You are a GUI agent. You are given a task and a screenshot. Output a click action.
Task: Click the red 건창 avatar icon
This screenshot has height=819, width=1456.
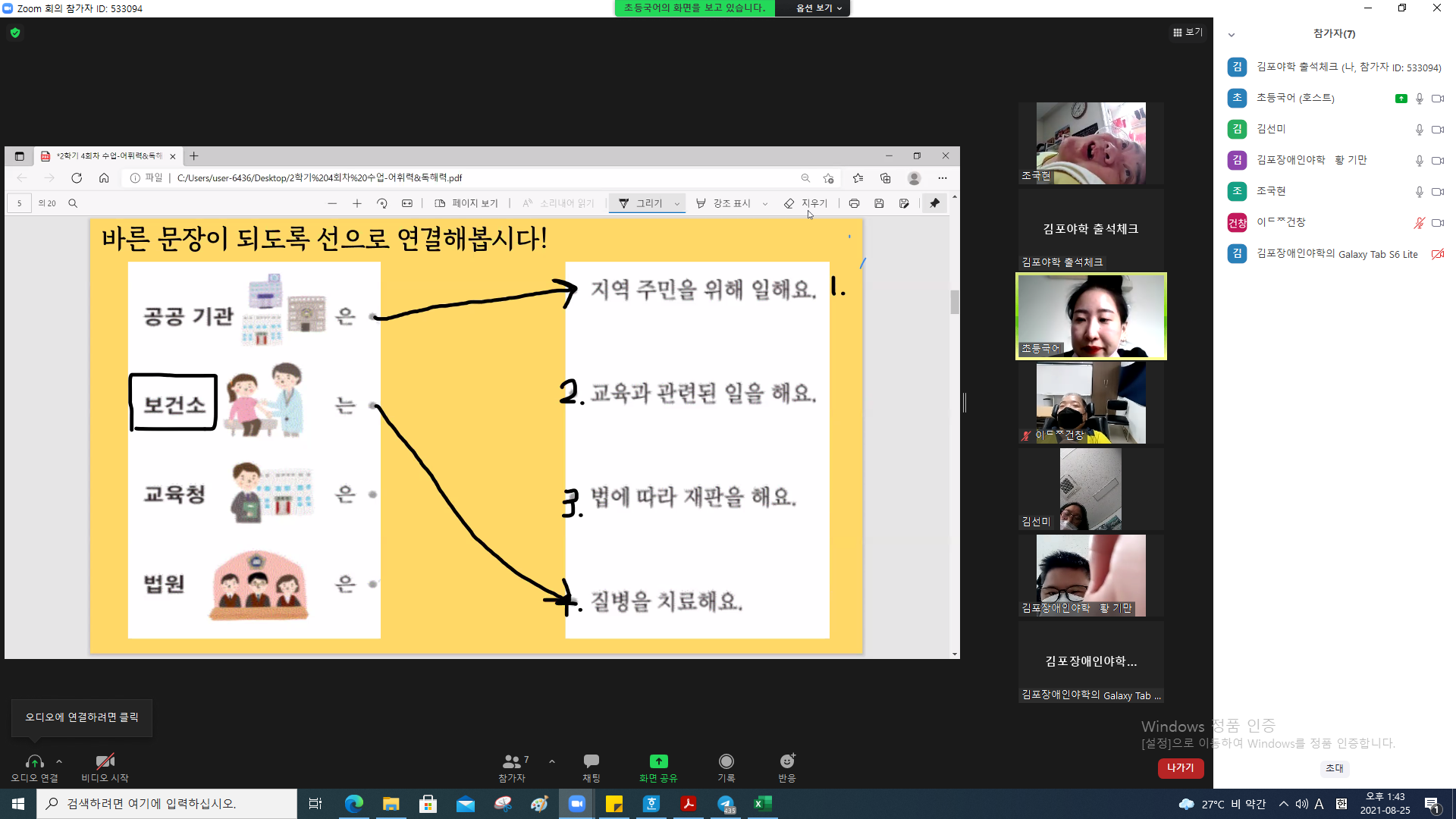click(1237, 222)
